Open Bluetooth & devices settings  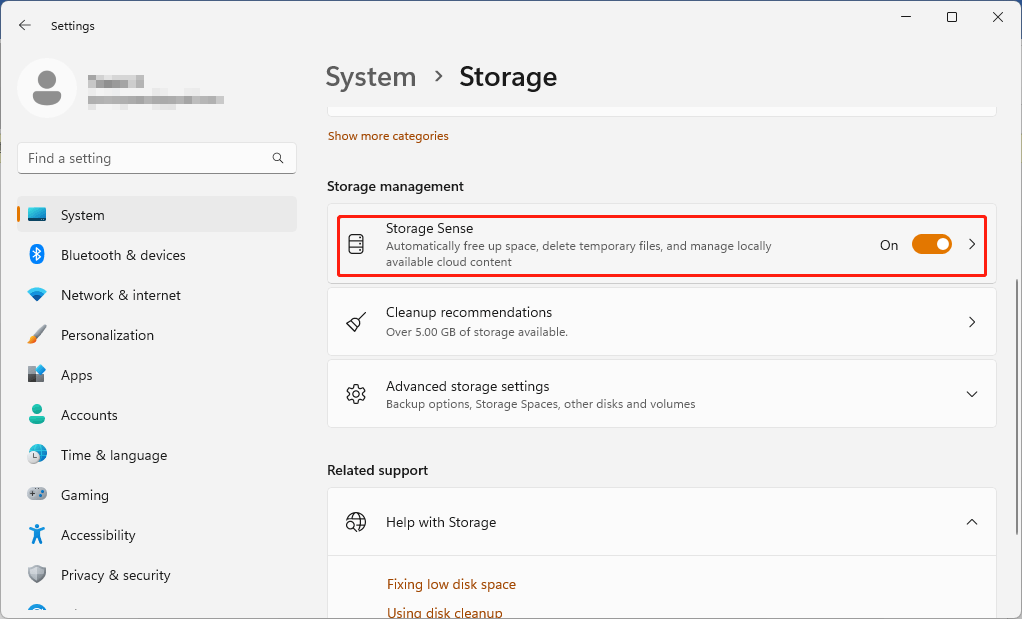point(122,255)
